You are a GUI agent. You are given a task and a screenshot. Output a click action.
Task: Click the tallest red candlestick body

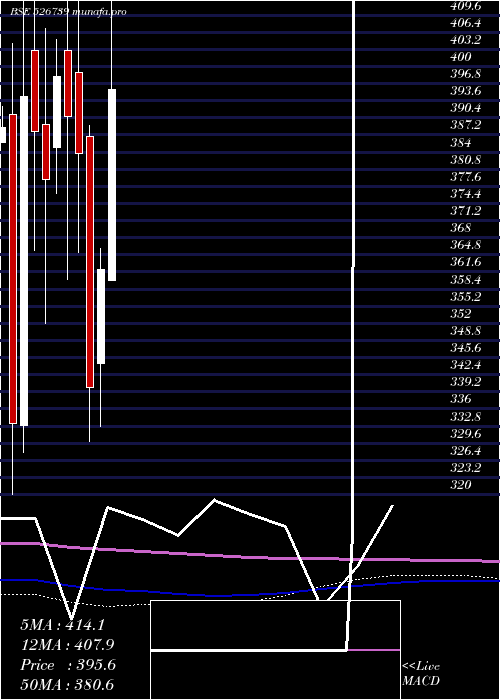[13, 269]
